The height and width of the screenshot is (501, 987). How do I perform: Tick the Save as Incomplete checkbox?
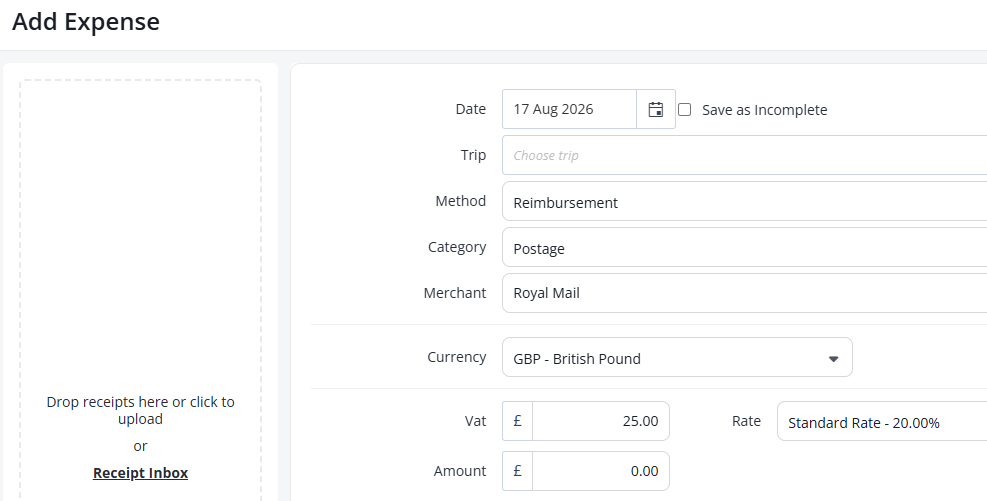pyautogui.click(x=685, y=110)
